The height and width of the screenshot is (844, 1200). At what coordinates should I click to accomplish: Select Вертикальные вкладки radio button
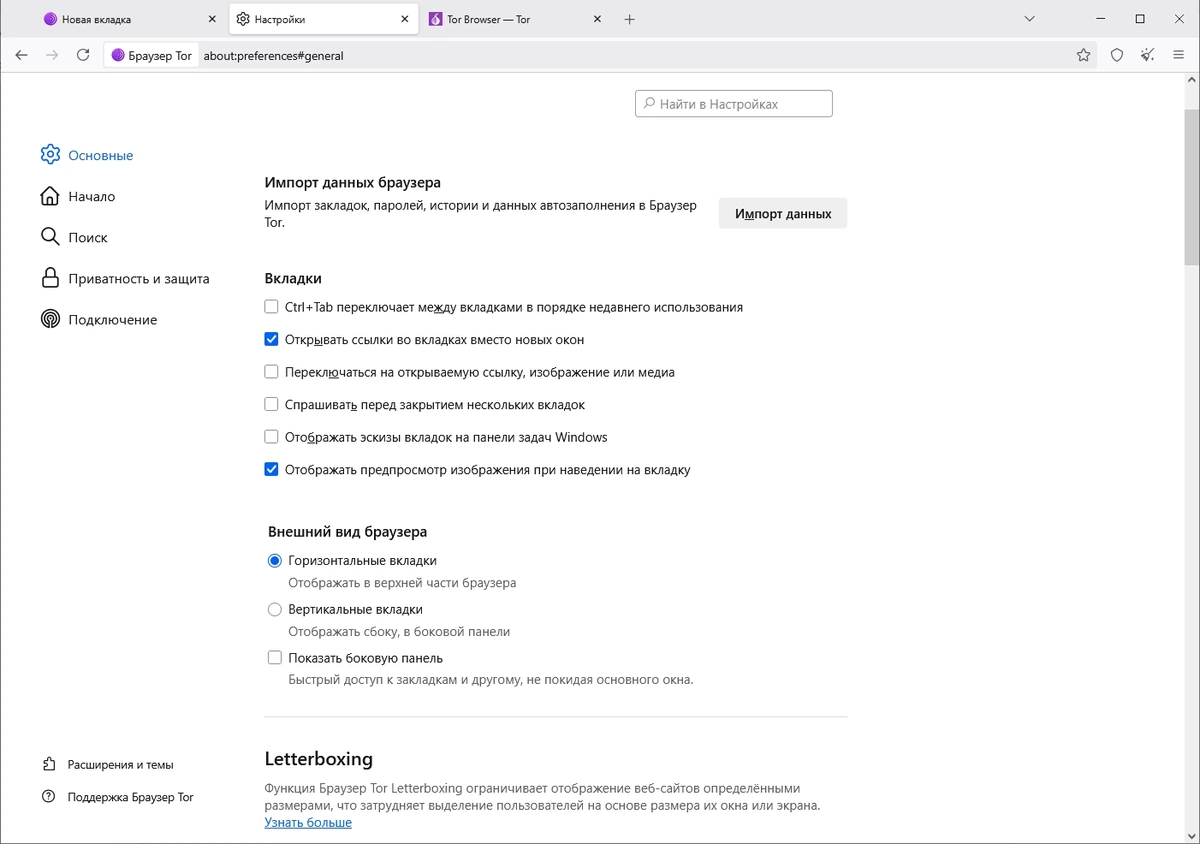(x=275, y=609)
